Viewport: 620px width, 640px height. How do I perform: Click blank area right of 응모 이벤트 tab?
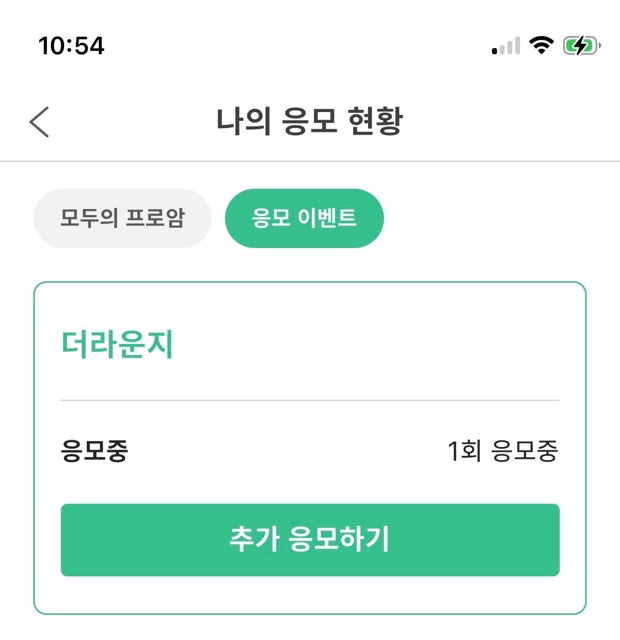[x=490, y=218]
